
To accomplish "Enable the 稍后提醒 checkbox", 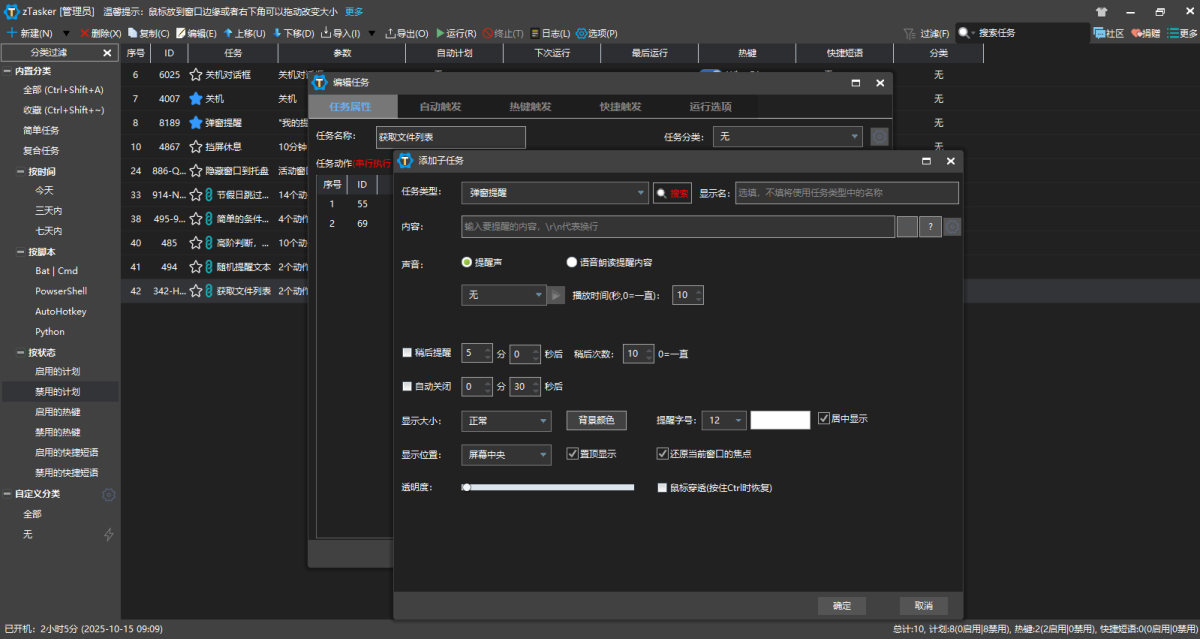I will 407,353.
